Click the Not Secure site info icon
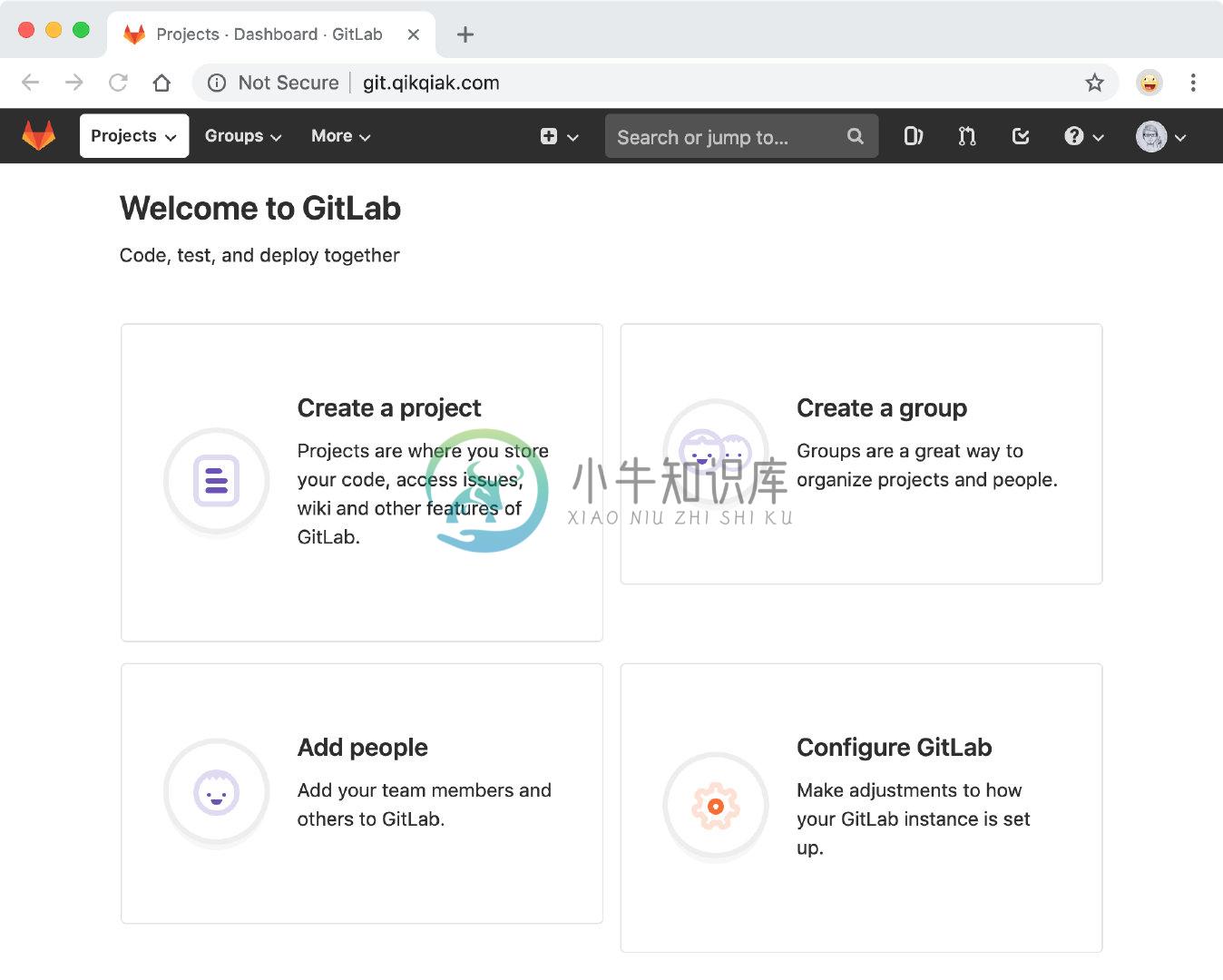 217,83
